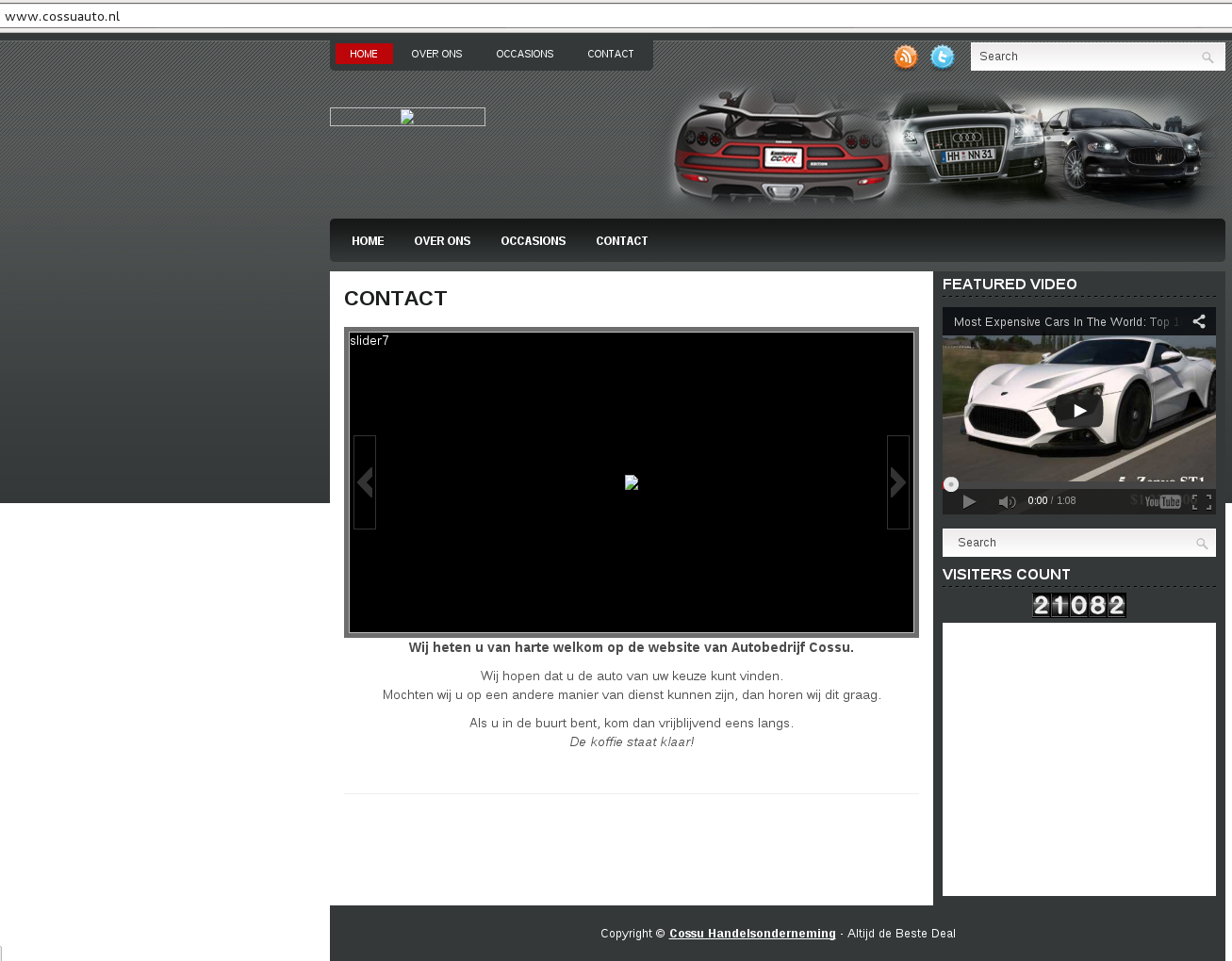Screen dimensions: 1232x961
Task: Click CONTACT in the top small menu
Action: point(610,55)
